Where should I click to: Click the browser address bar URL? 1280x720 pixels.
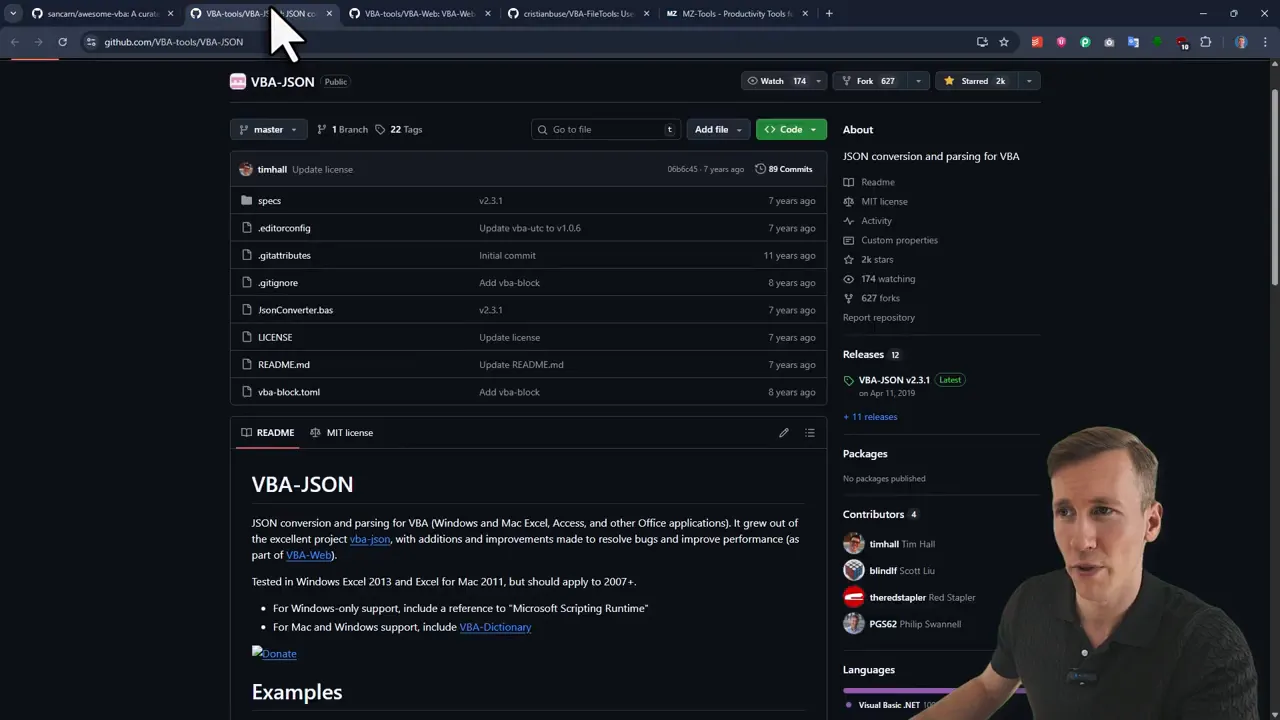(x=173, y=42)
